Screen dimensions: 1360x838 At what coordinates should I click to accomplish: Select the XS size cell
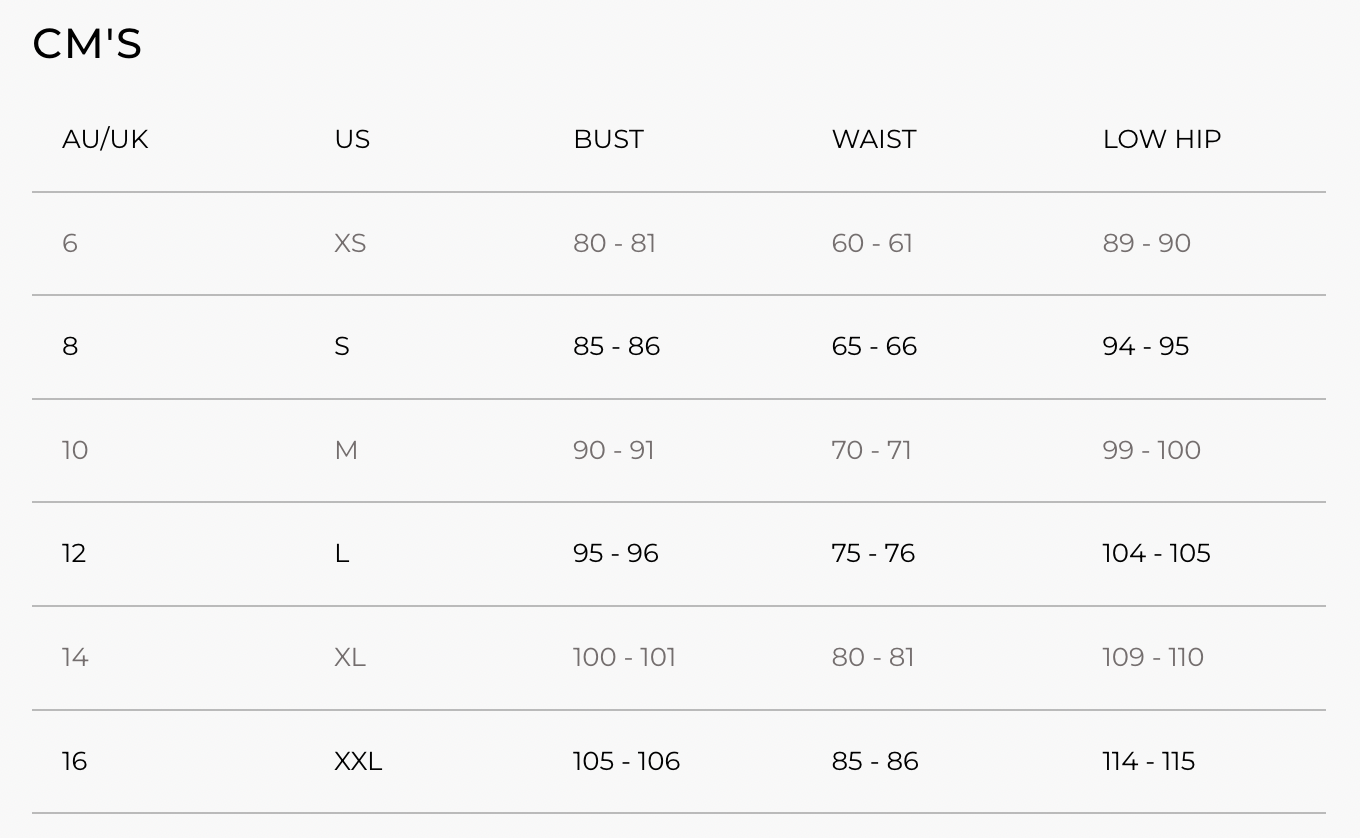pyautogui.click(x=350, y=243)
